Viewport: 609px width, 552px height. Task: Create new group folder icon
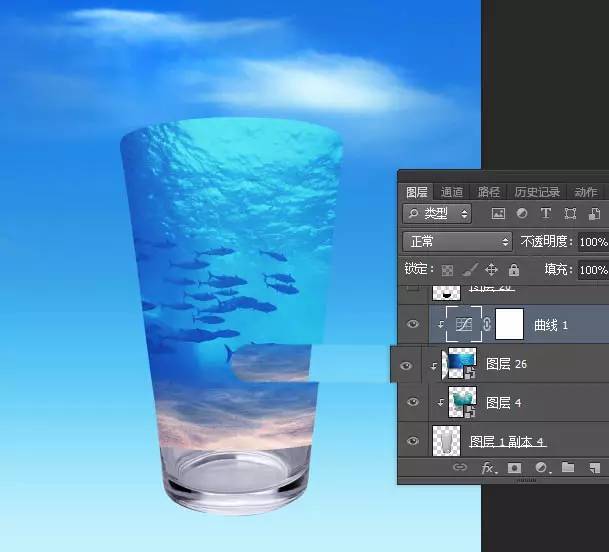(x=567, y=467)
